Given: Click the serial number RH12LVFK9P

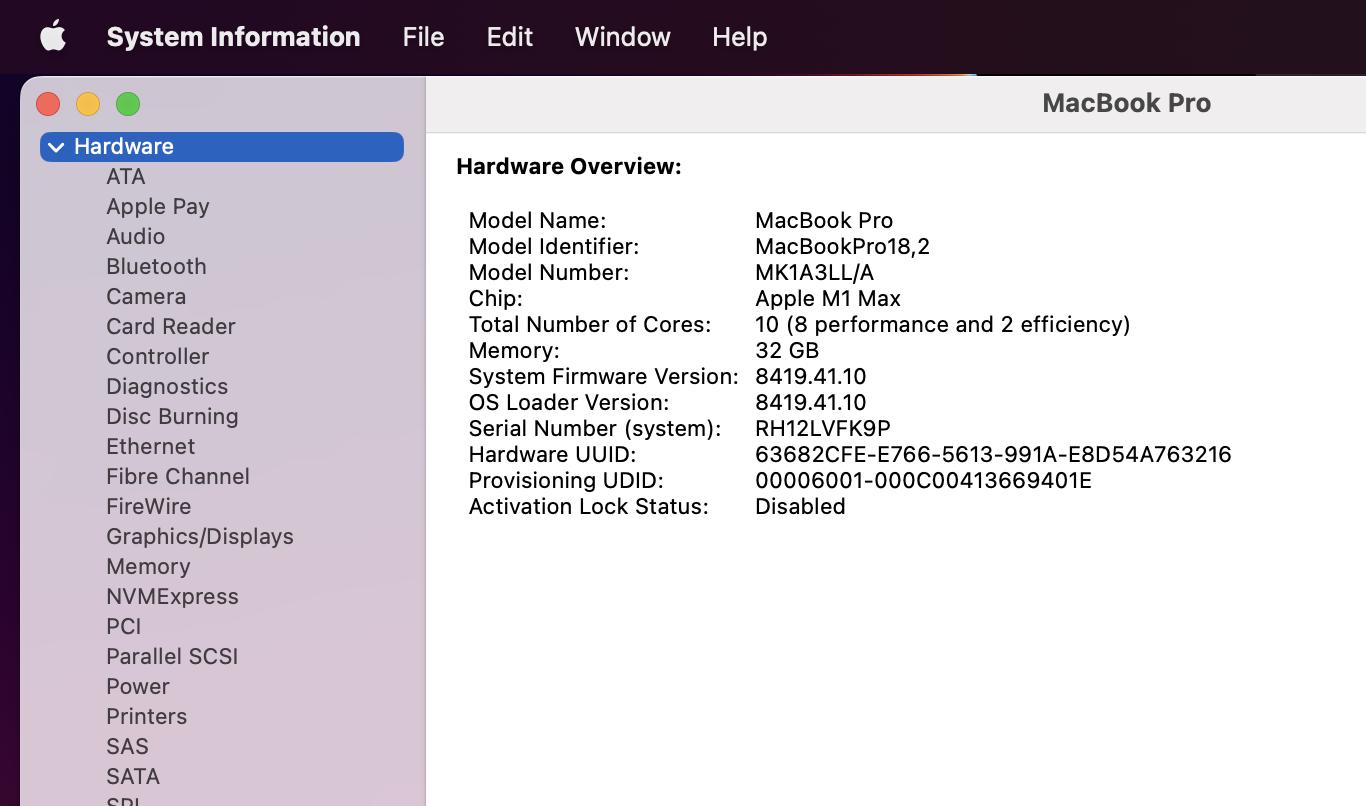Looking at the screenshot, I should (823, 428).
